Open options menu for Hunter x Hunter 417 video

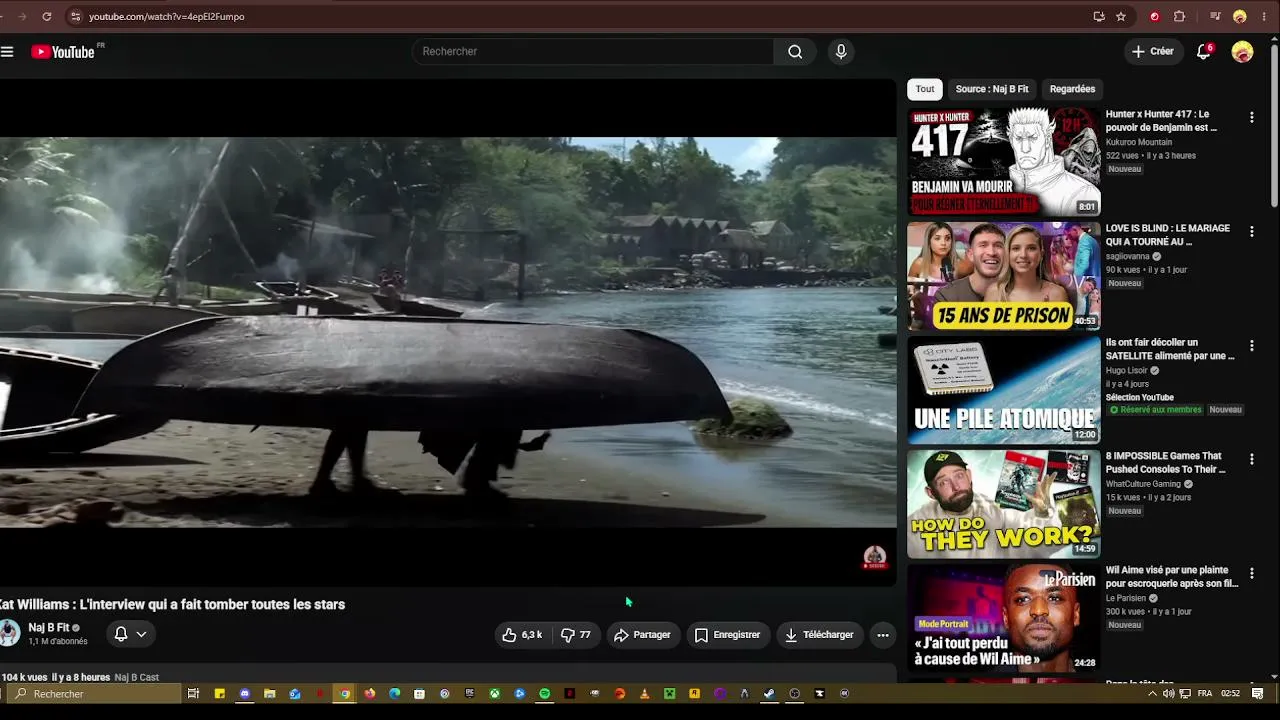click(x=1251, y=118)
